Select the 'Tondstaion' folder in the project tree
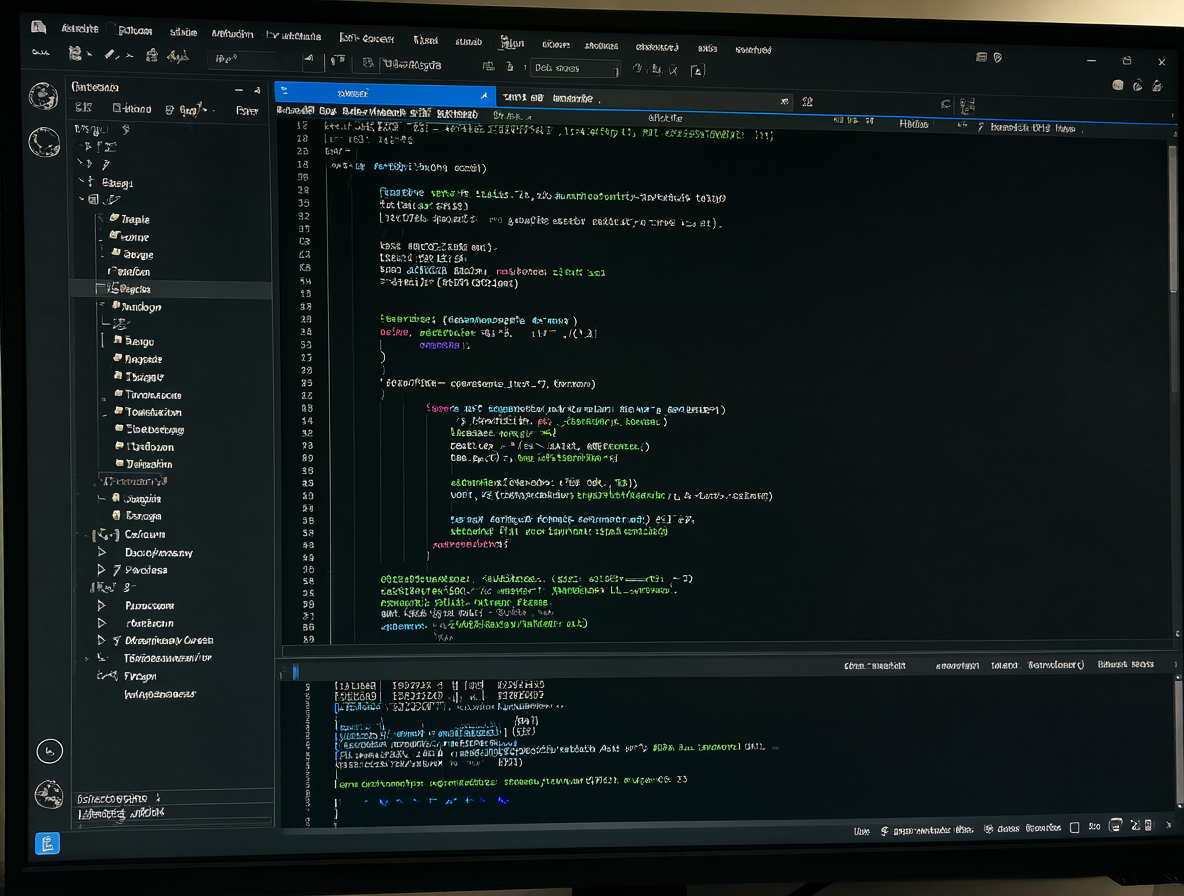1184x896 pixels. tap(148, 412)
